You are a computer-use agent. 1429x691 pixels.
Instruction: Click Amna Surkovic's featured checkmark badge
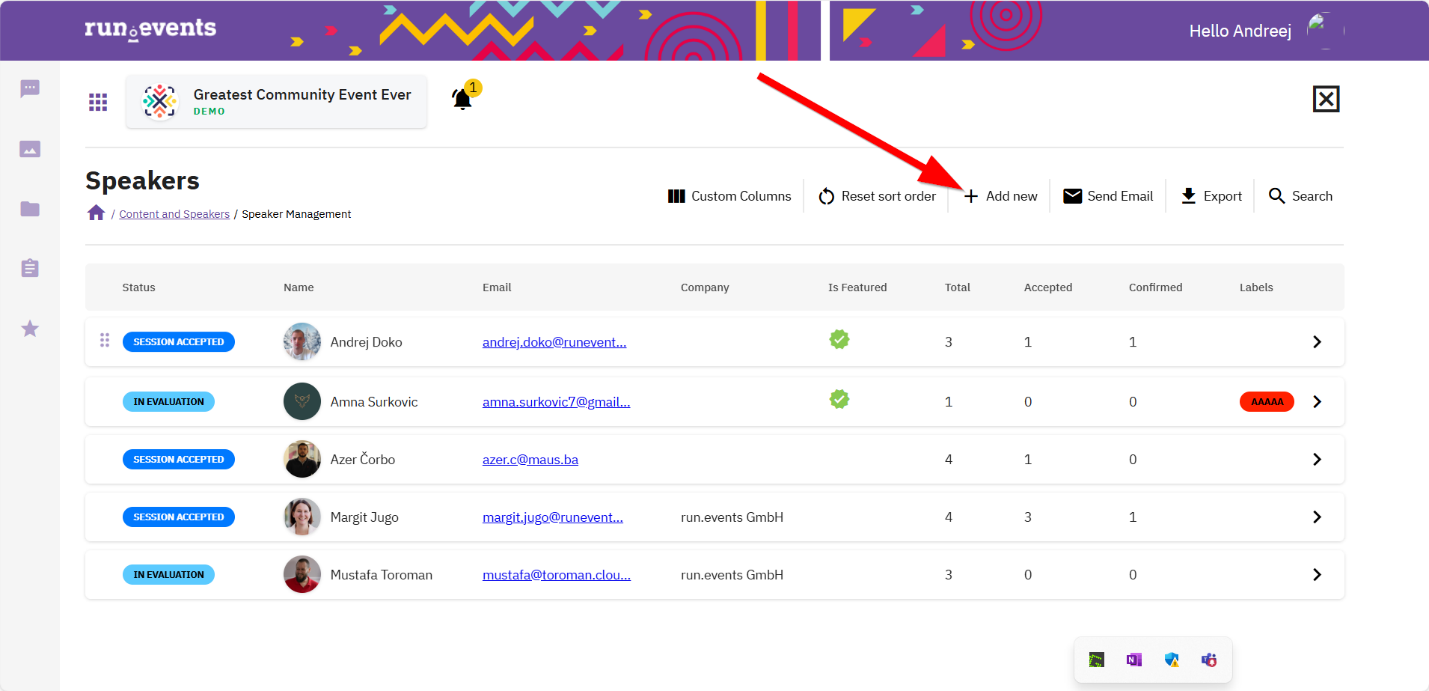click(x=839, y=400)
